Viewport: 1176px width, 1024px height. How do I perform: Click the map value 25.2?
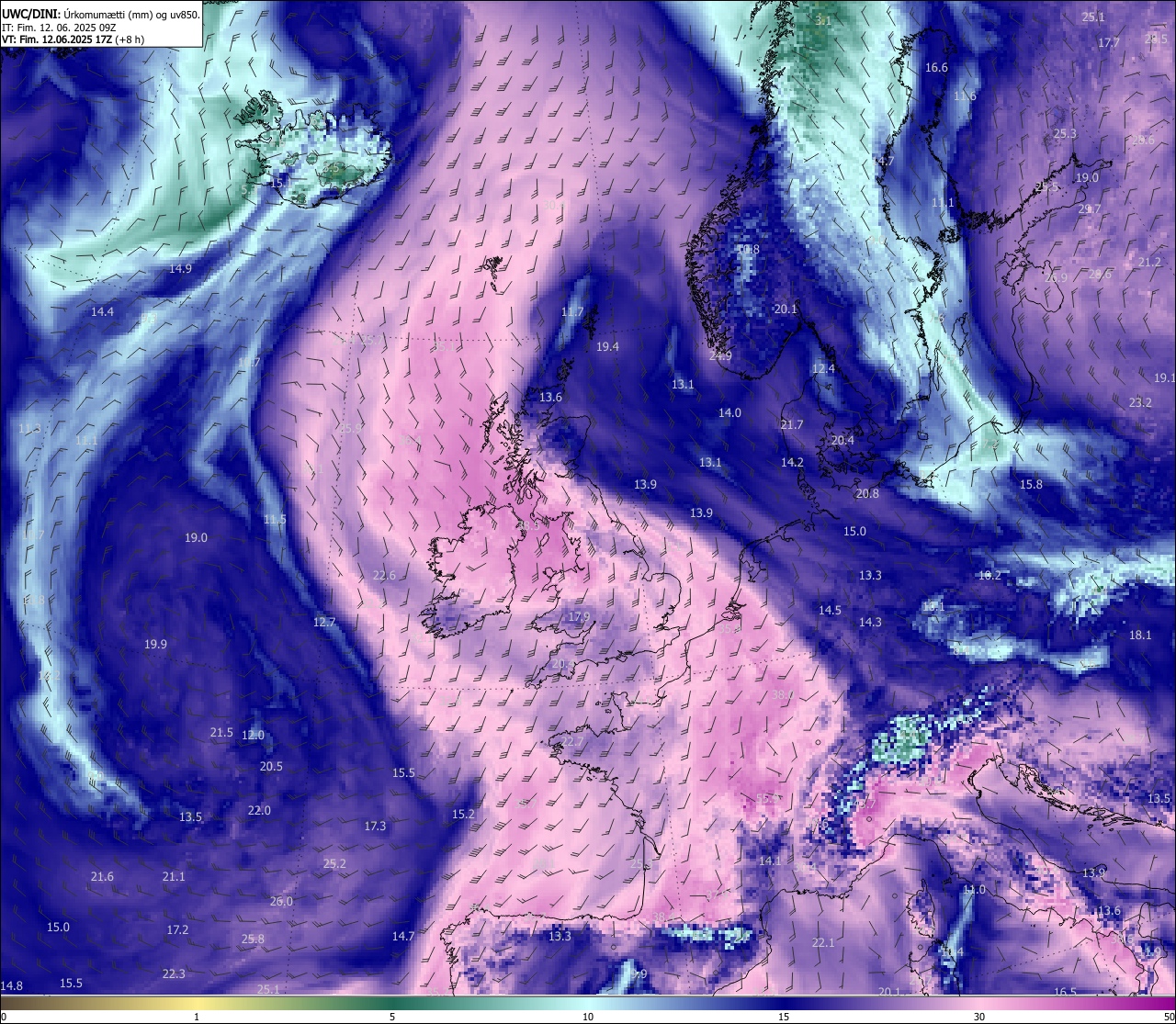(x=334, y=864)
